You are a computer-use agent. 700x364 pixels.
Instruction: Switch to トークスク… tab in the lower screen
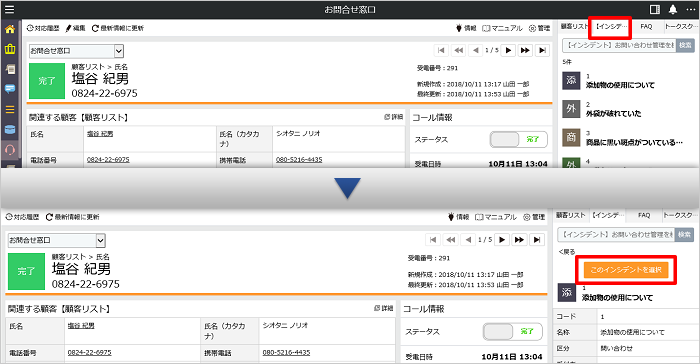[x=680, y=215]
